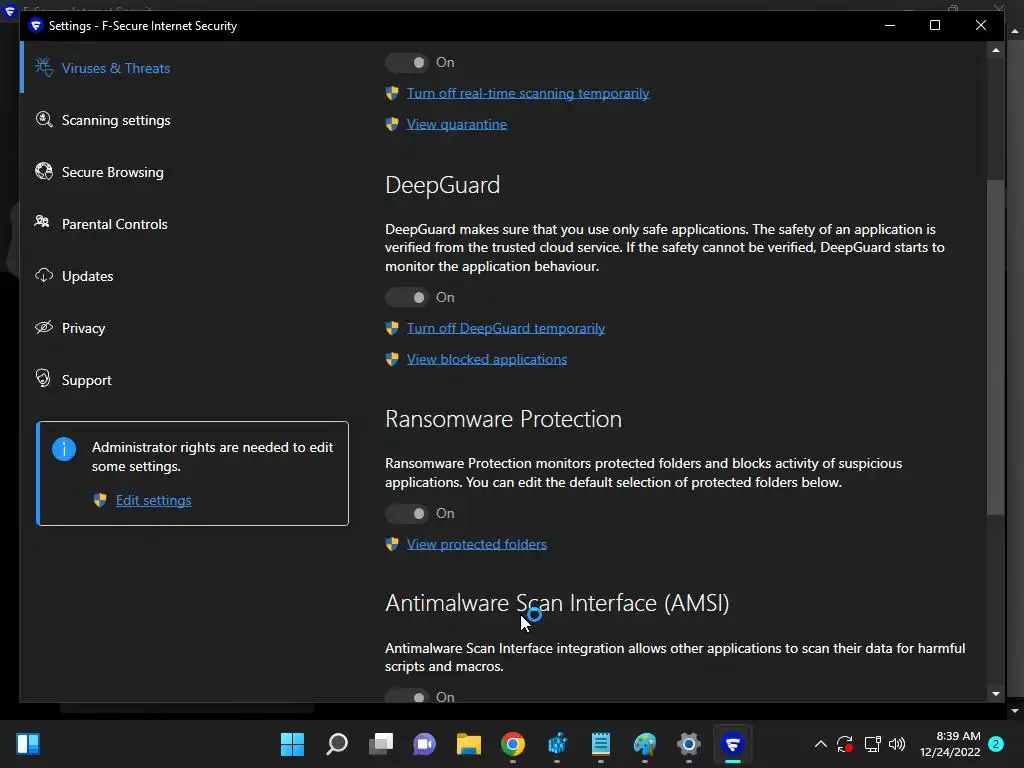
Task: Open File Explorer from taskbar
Action: 469,744
